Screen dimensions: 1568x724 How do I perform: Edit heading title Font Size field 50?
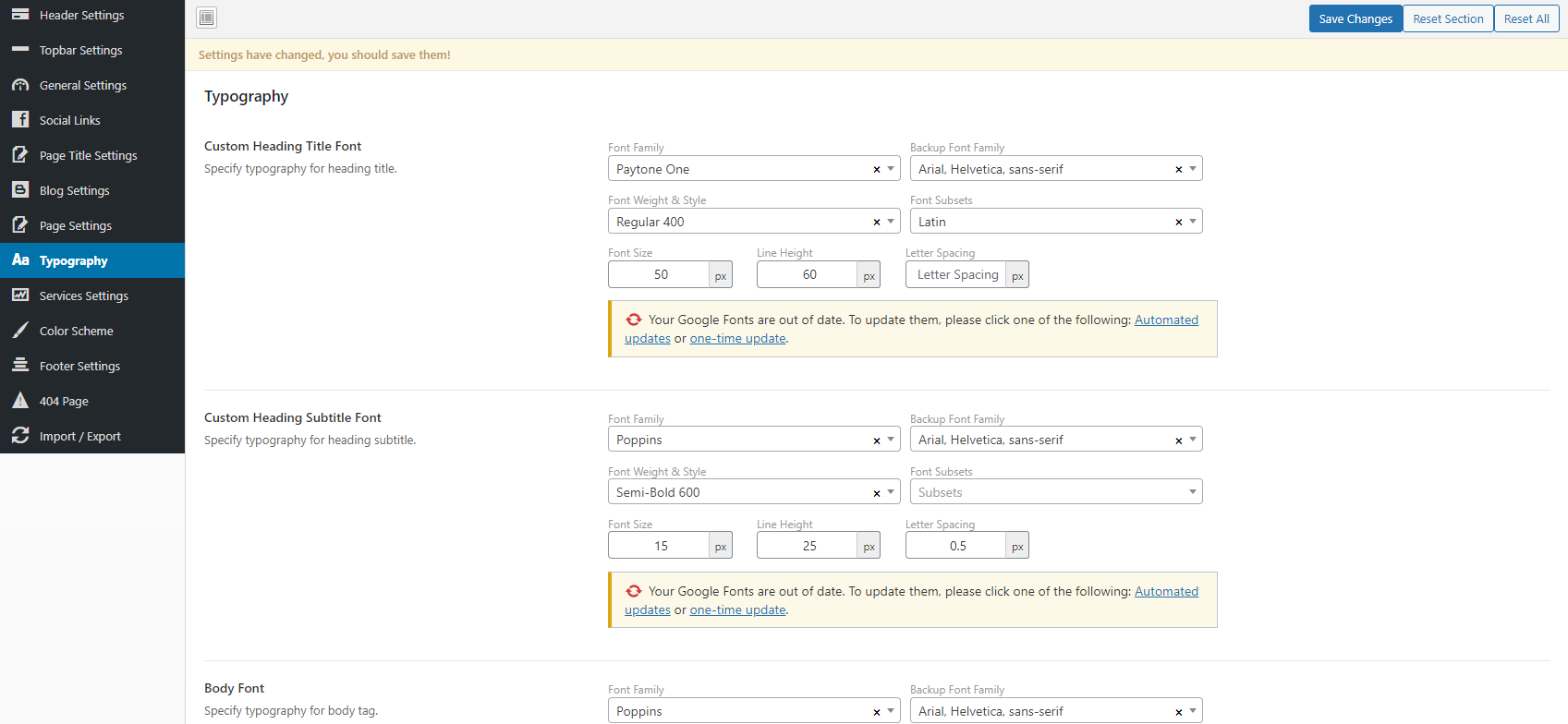coord(660,274)
